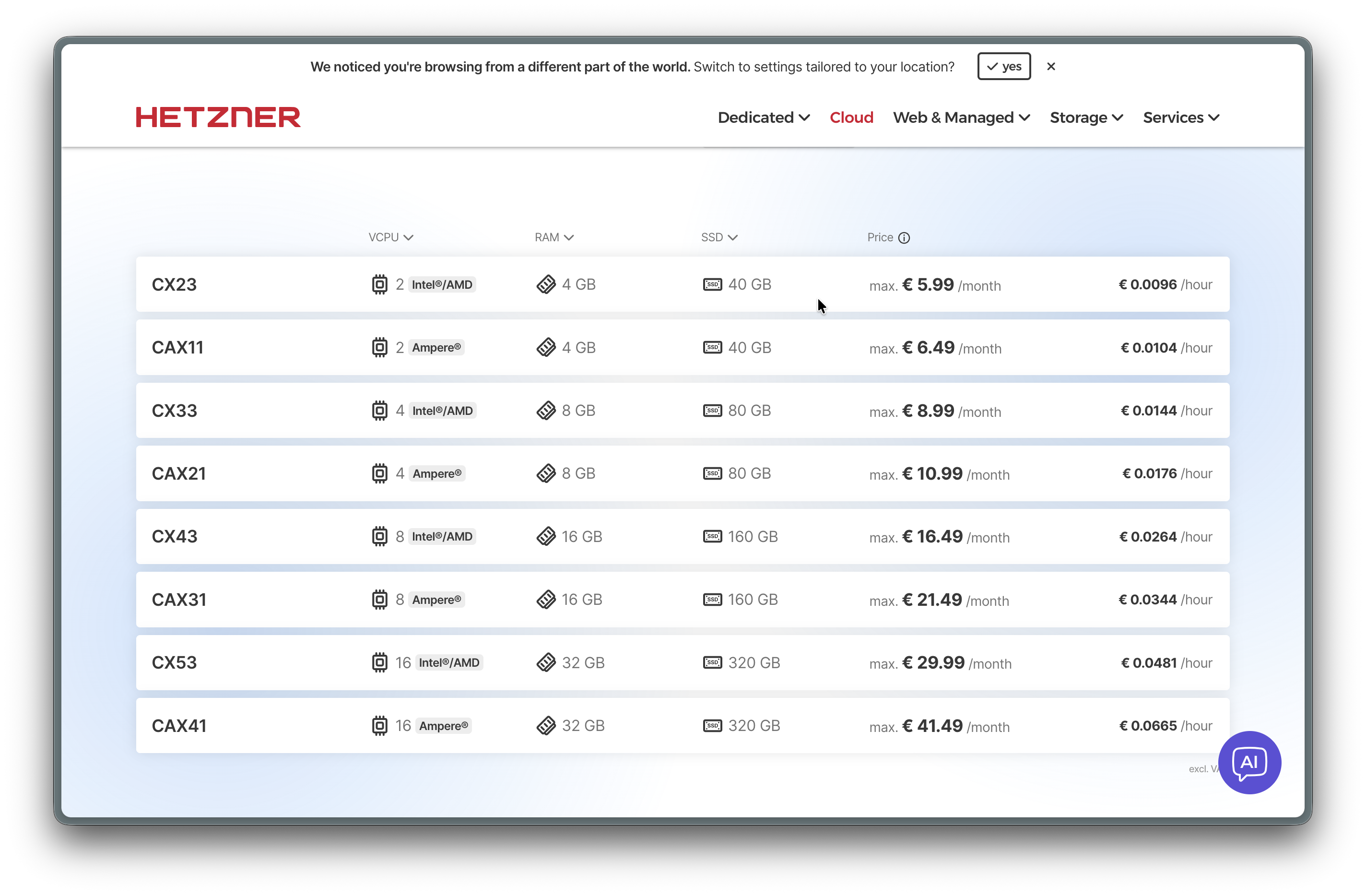Expand the Dedicated navigation menu

coord(764,118)
